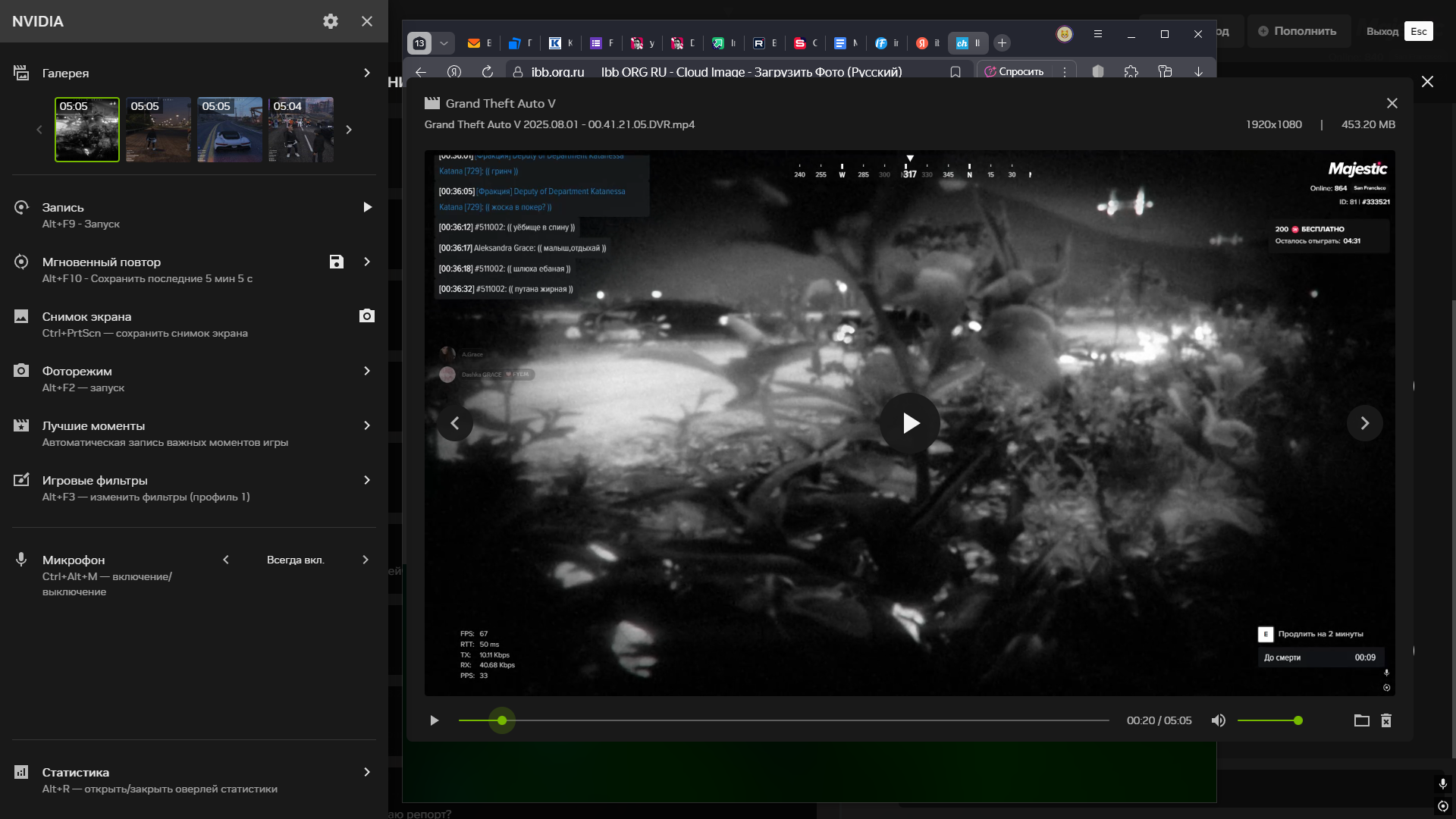Screen dimensions: 1456x819
Task: Switch microphone mode to previous option
Action: 226,560
